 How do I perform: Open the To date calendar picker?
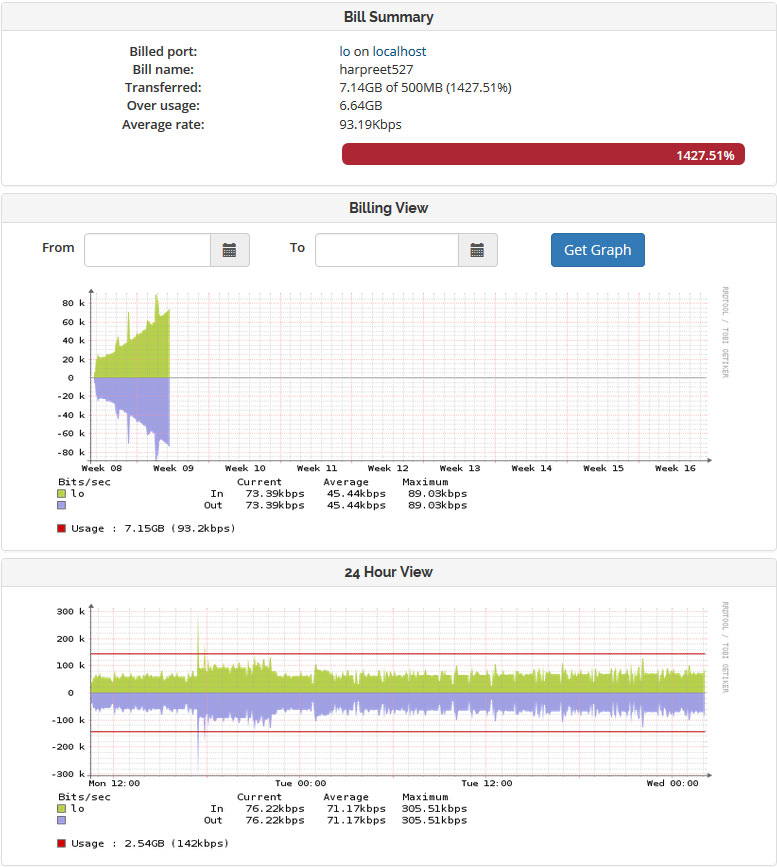click(x=477, y=250)
